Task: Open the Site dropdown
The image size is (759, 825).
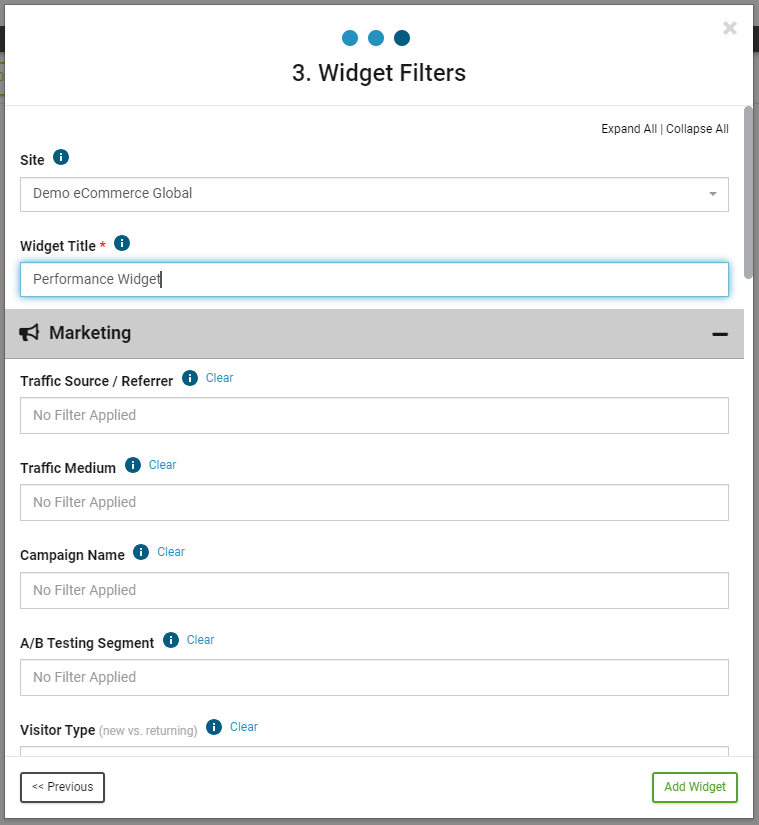Action: coord(374,194)
